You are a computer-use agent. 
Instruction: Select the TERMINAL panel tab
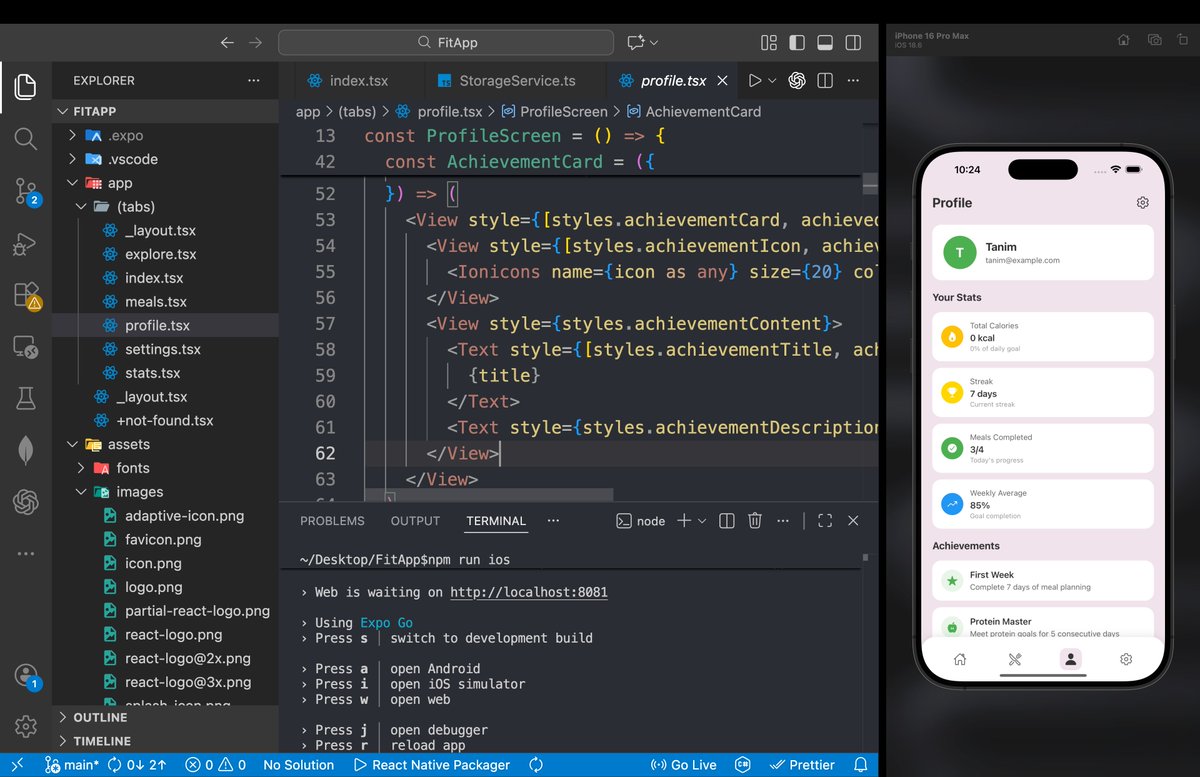[x=496, y=521]
